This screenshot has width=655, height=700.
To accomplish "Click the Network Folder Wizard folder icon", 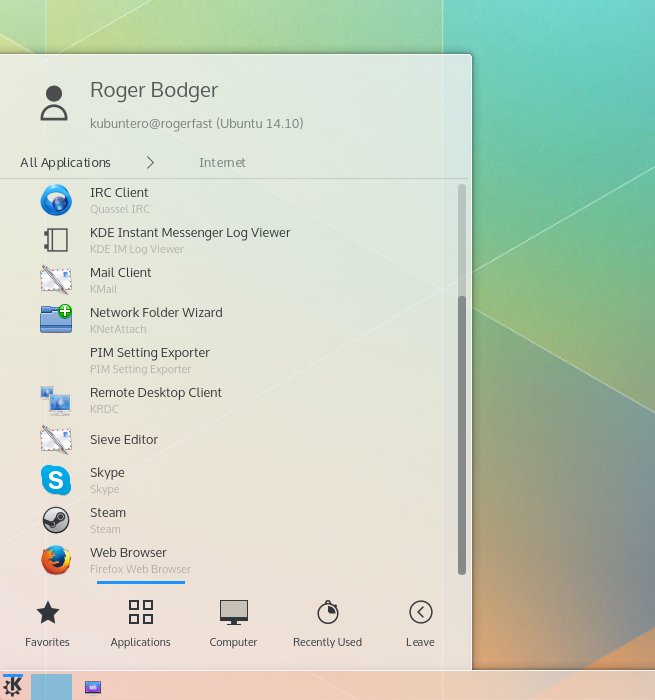I will [56, 319].
